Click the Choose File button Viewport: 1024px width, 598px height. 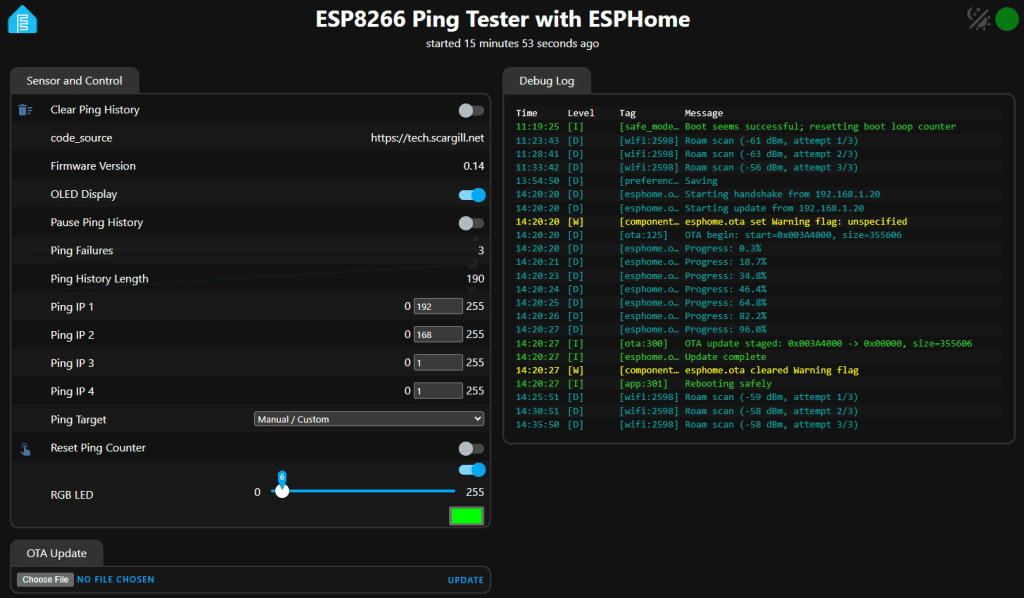click(x=45, y=580)
